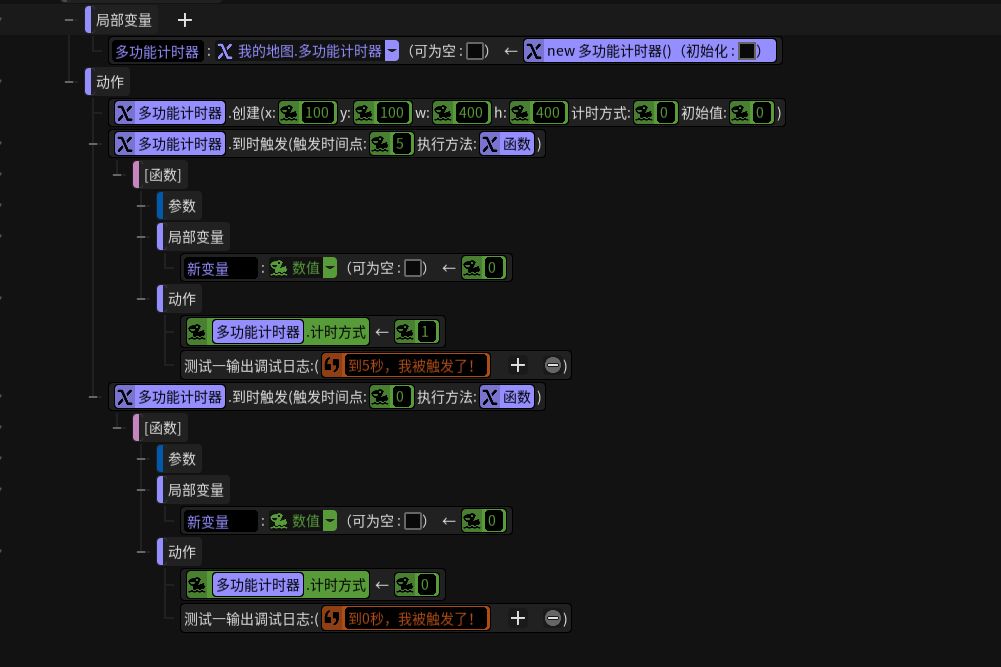Click numeric icon of first 新变量 default 0
Image resolution: width=1001 pixels, height=667 pixels.
(x=472, y=268)
